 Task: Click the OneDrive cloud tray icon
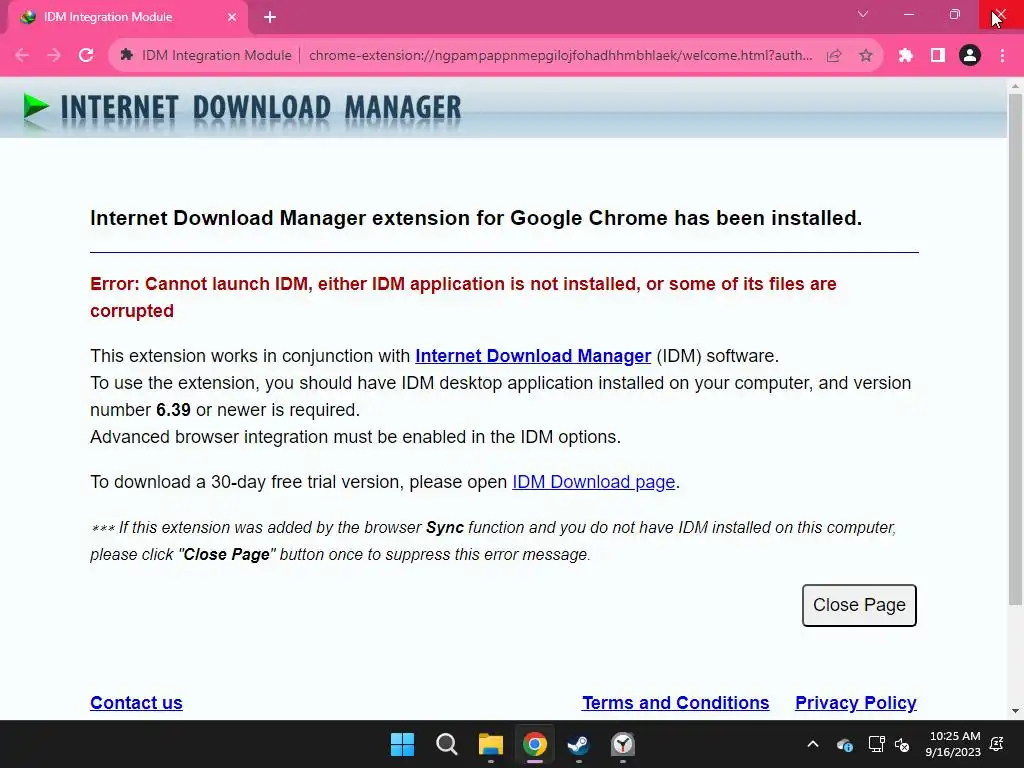[x=844, y=744]
